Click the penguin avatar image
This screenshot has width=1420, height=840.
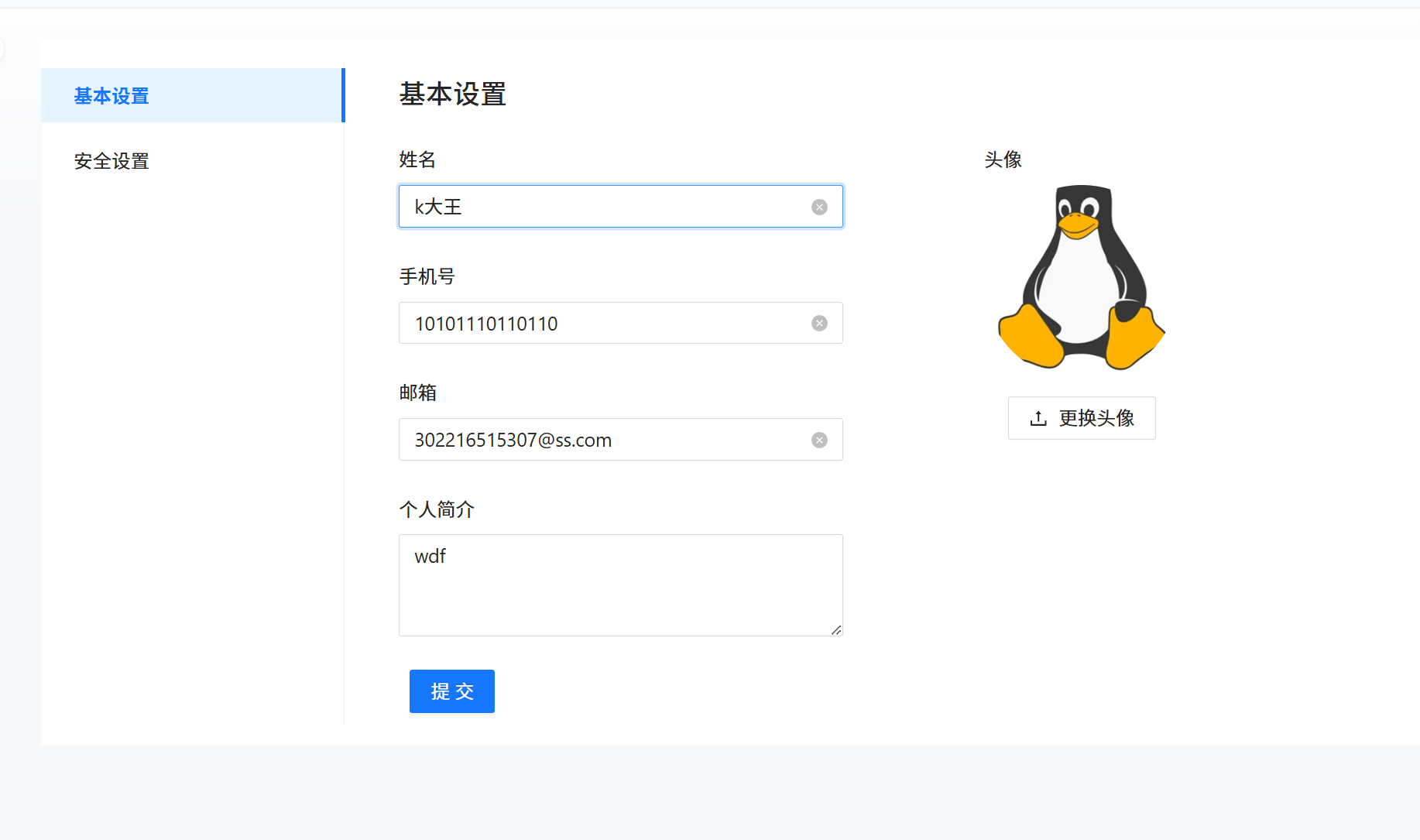click(x=1082, y=277)
